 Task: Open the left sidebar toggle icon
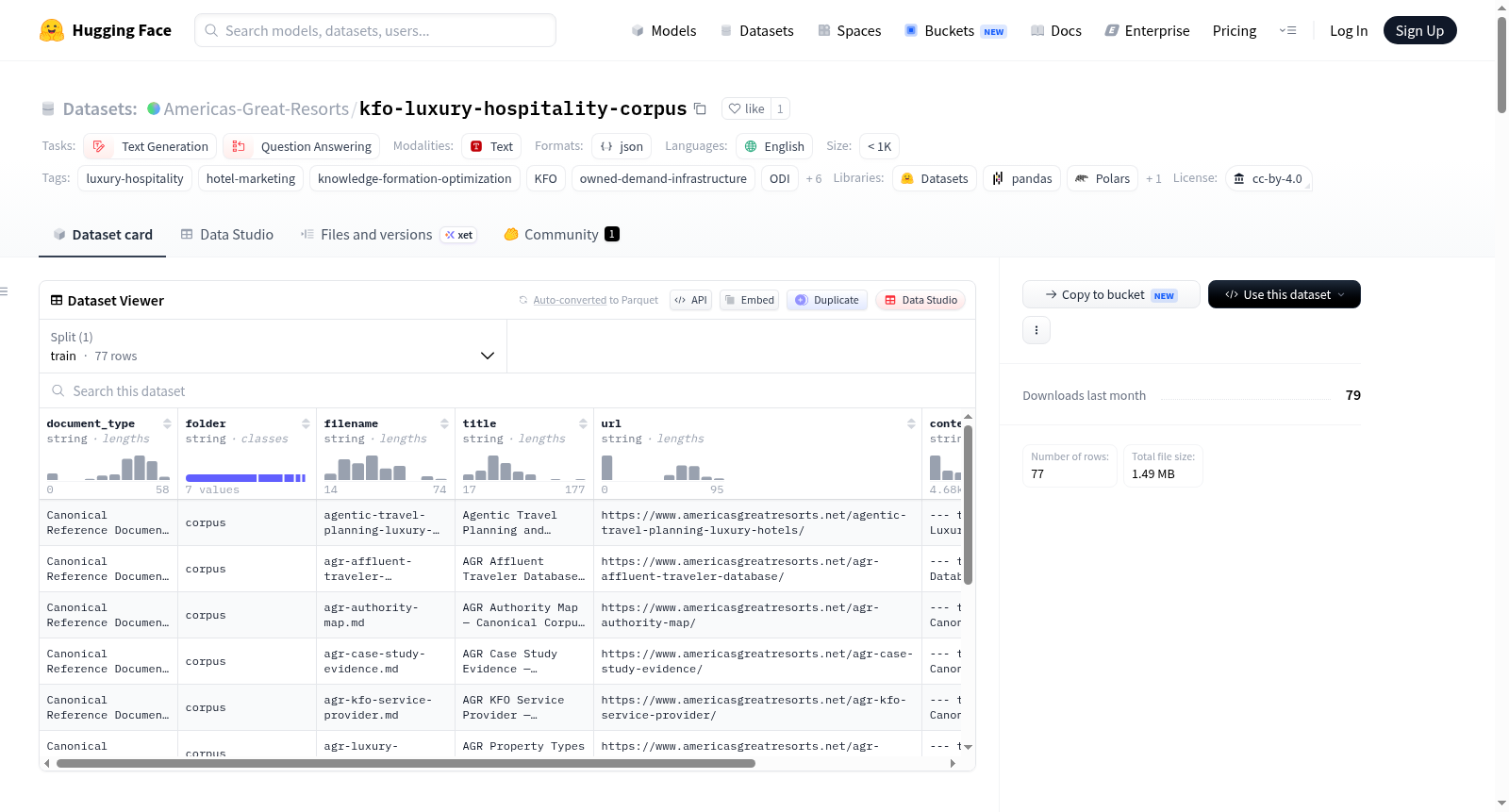tap(4, 291)
